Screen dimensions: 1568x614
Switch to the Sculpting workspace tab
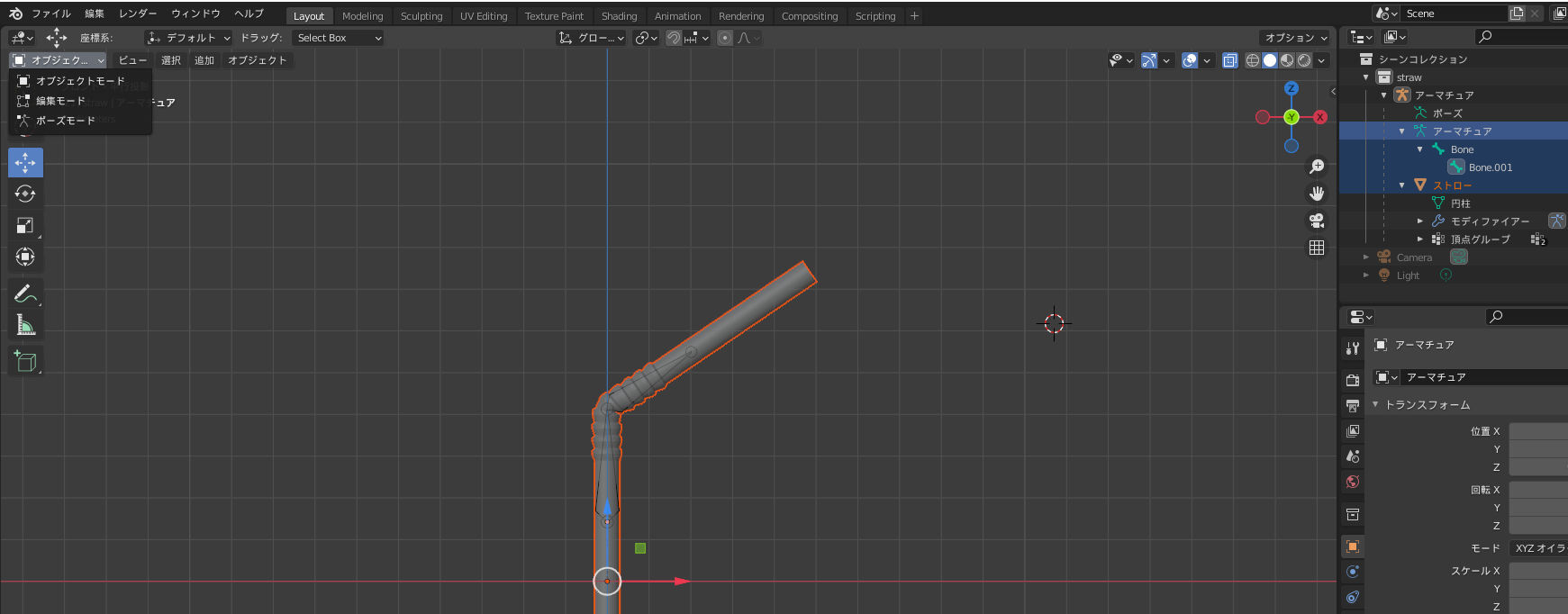[x=421, y=16]
